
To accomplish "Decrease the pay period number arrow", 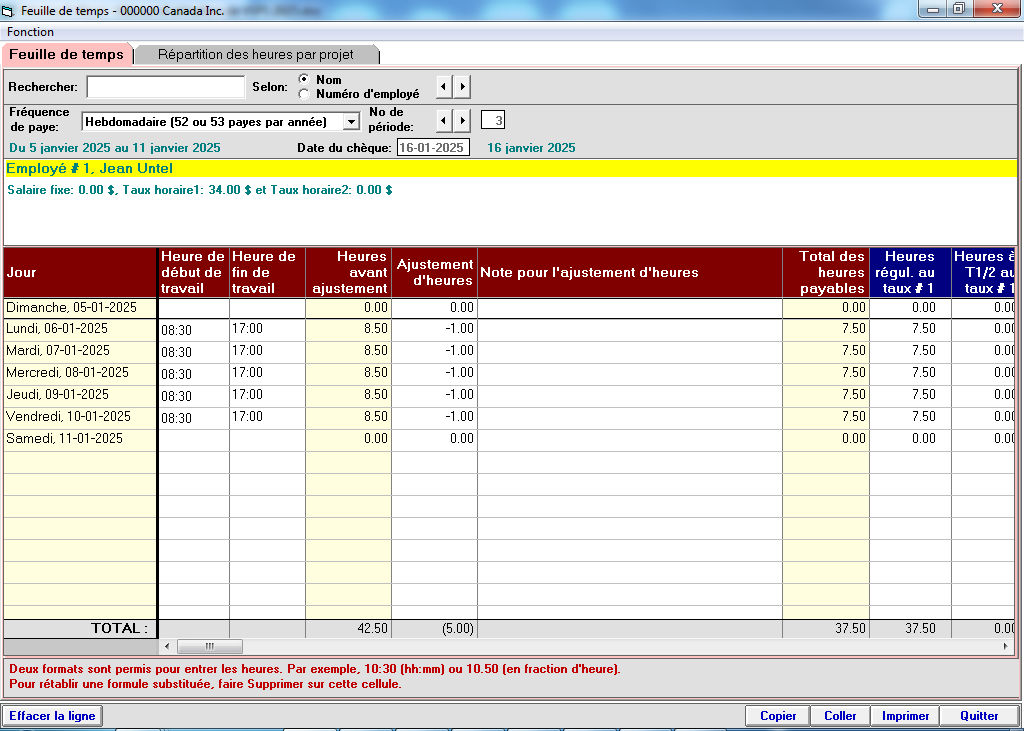I will (x=444, y=121).
